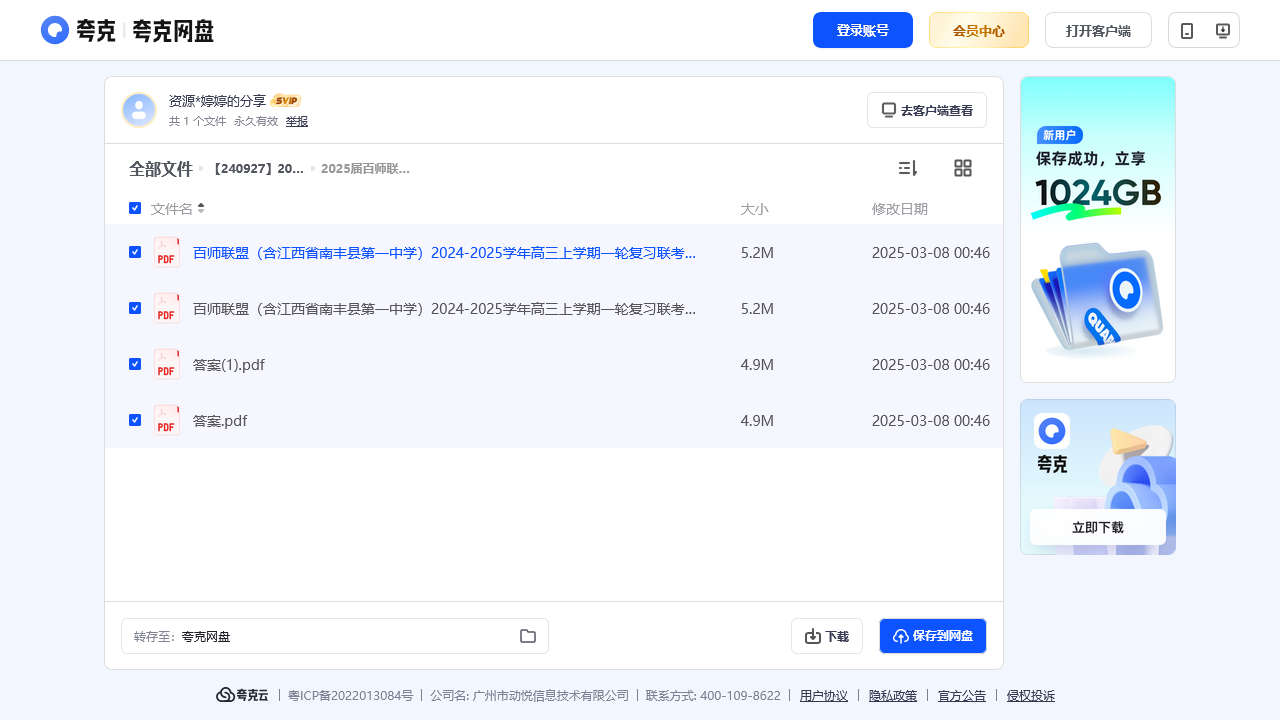Click the Quark app icon in download ad
The height and width of the screenshot is (720, 1280).
[x=1052, y=431]
